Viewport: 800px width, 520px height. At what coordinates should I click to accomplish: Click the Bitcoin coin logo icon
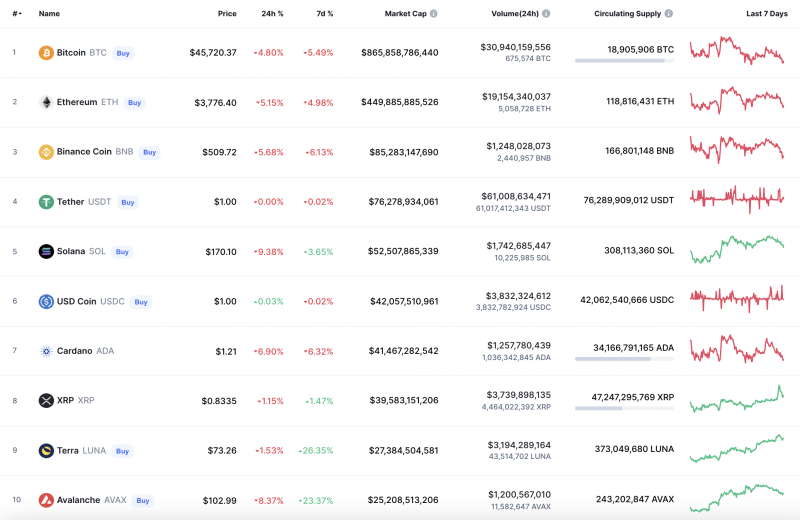(45, 52)
